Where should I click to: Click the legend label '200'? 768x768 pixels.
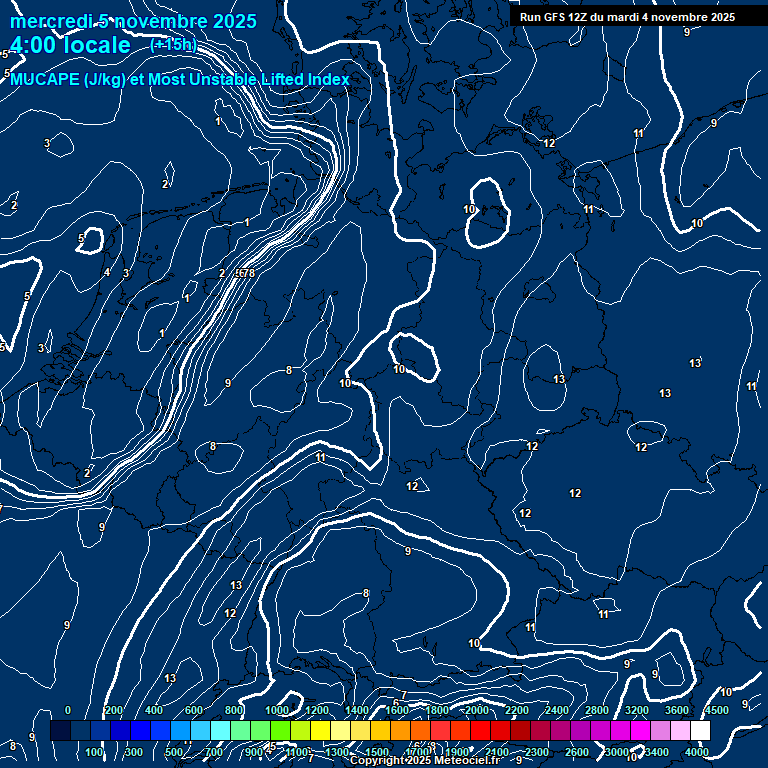(x=114, y=710)
